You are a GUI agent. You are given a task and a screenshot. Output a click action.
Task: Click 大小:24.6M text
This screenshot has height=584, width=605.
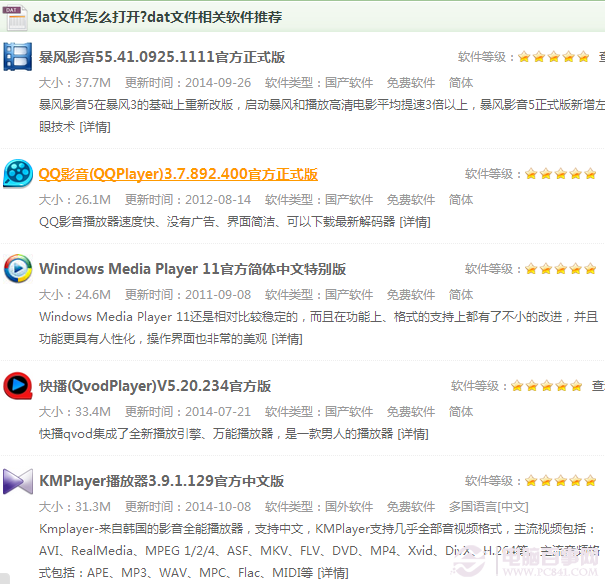(75, 295)
